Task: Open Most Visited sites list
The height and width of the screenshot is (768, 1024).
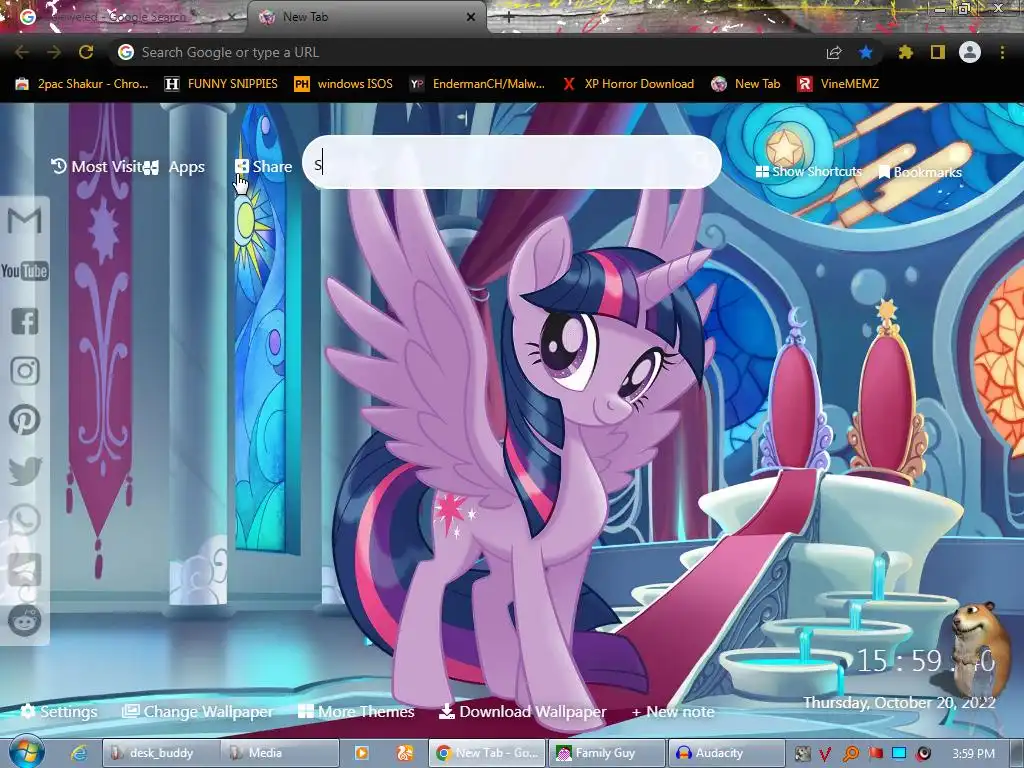Action: pos(96,167)
